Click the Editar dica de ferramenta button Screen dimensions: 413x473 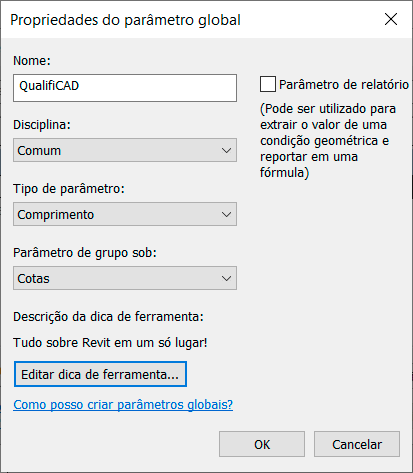[x=100, y=374]
